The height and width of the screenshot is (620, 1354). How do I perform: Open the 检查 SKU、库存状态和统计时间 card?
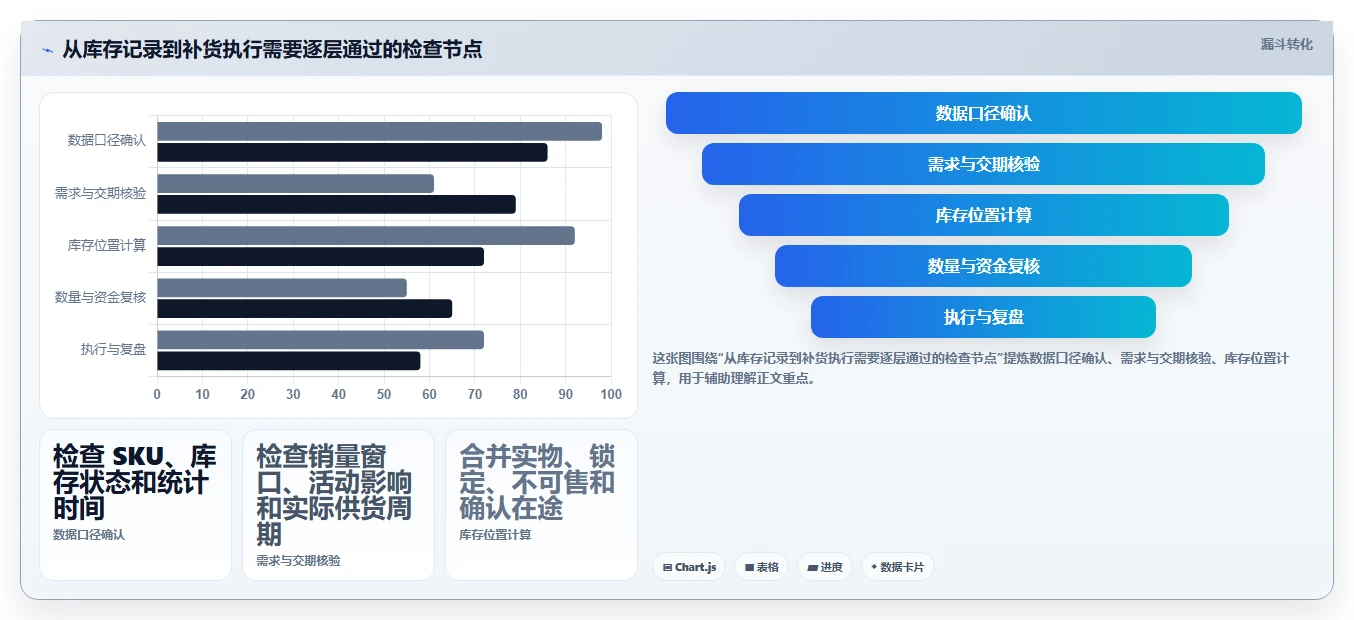[x=135, y=504]
